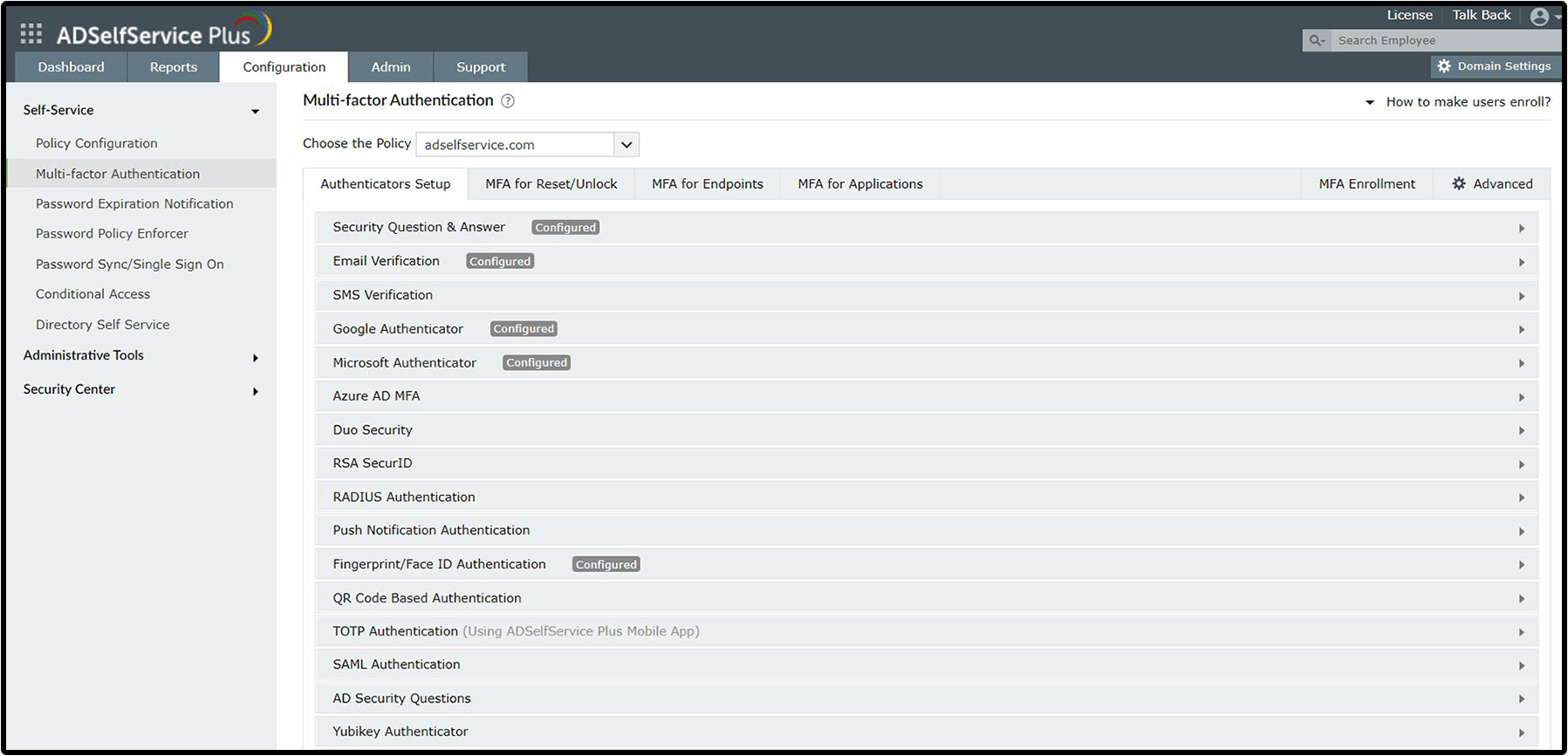
Task: Click the RSA SecurID label
Action: (x=373, y=464)
